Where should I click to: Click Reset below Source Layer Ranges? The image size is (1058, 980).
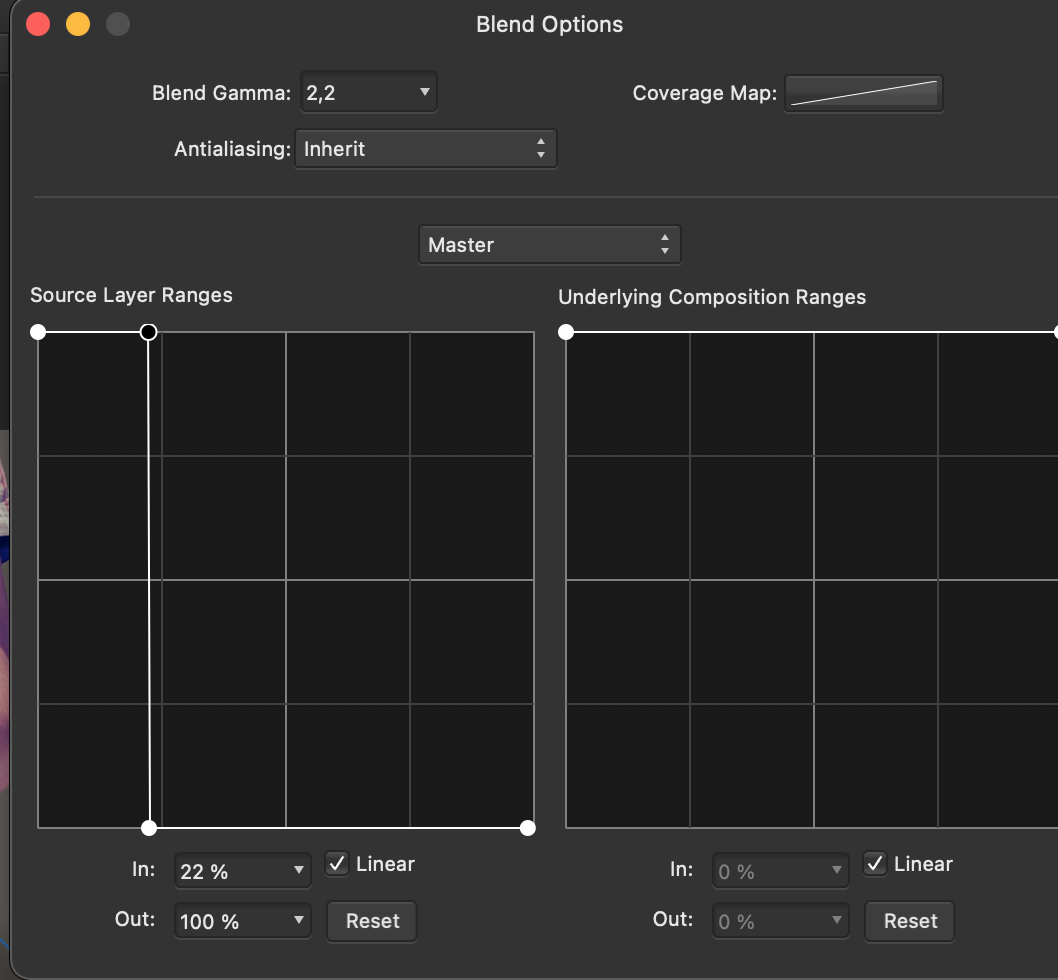point(371,921)
